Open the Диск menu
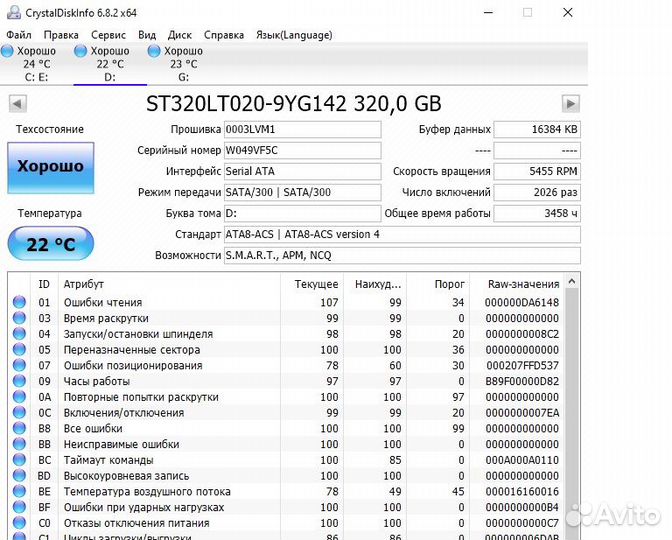Viewport: 672px width, 540px height. (180, 35)
